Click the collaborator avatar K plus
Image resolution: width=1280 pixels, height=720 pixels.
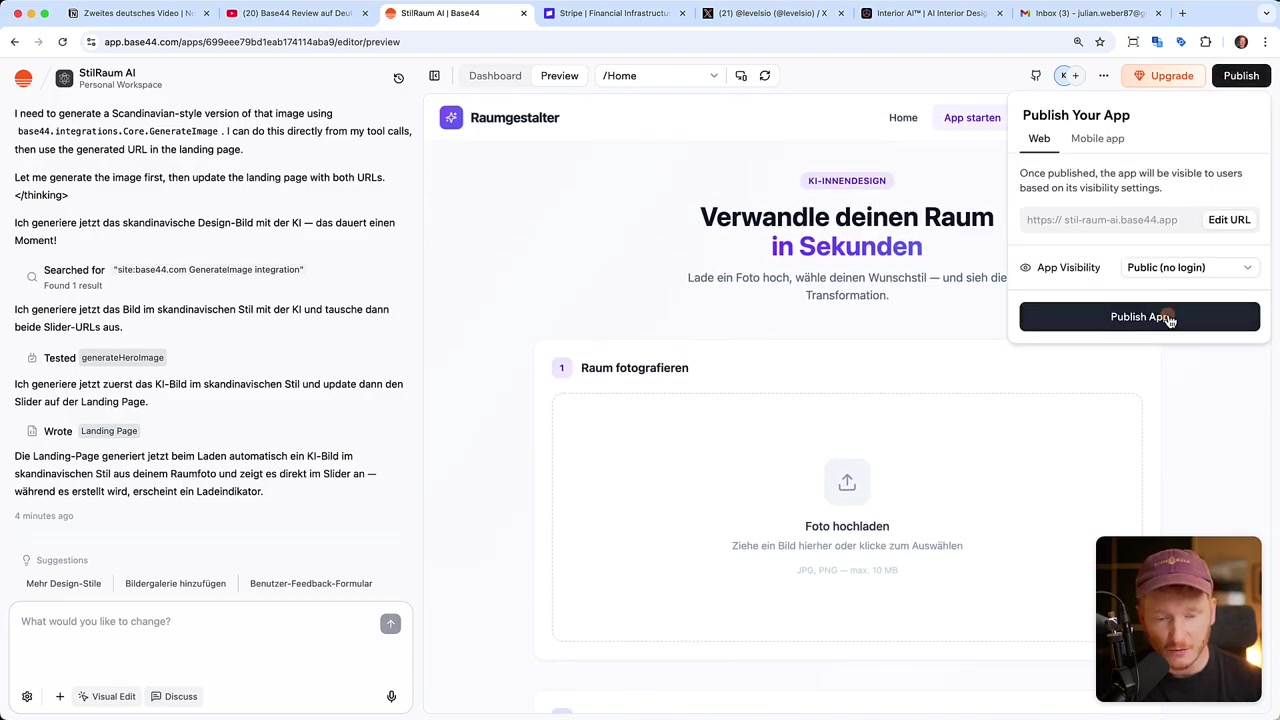[x=1070, y=76]
